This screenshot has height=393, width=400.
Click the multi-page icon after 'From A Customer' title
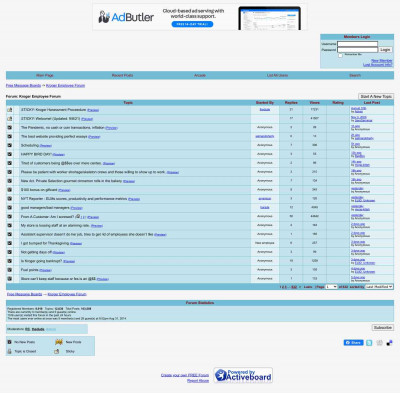tap(77, 216)
